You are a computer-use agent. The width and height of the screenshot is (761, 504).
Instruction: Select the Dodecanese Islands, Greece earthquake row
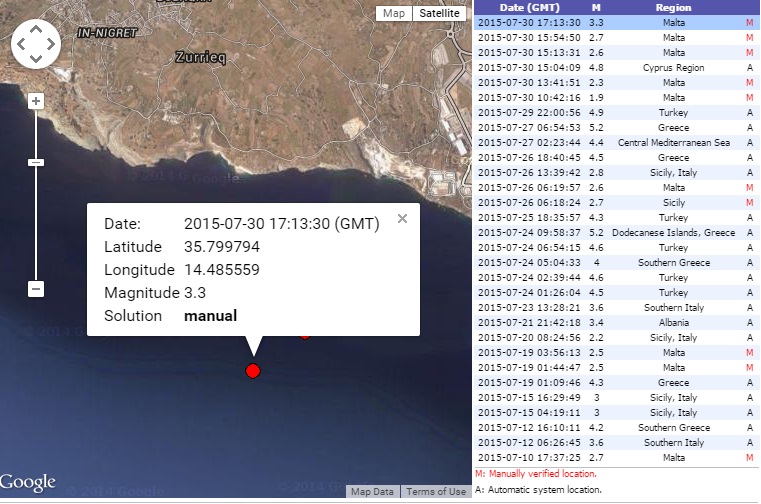(x=614, y=232)
